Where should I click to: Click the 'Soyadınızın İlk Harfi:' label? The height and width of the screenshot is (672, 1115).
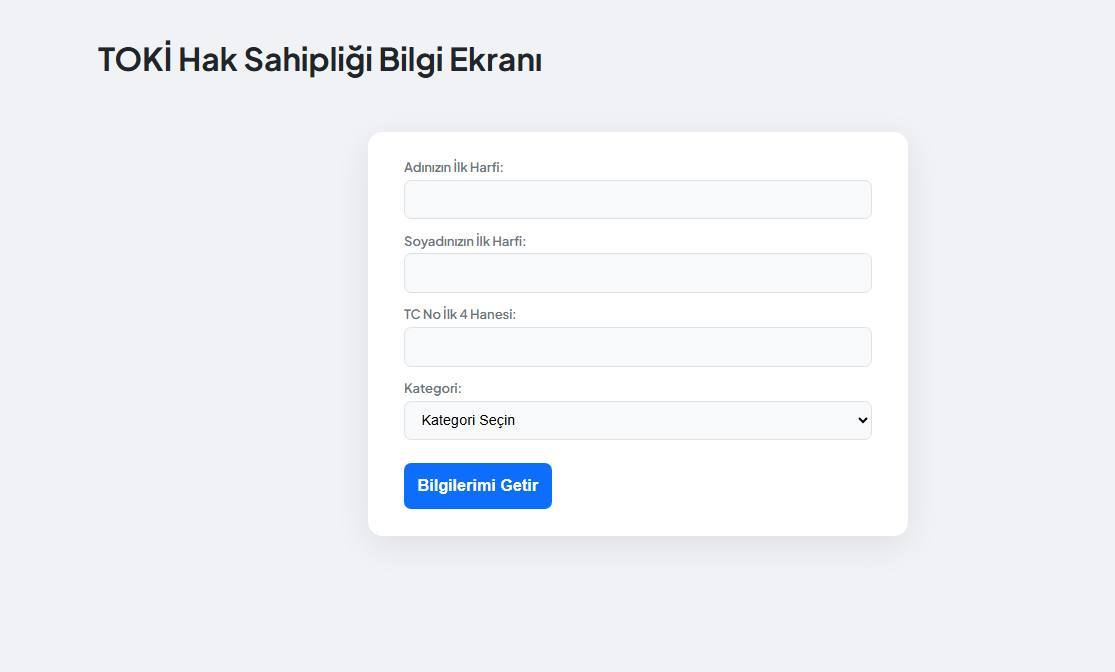point(464,241)
